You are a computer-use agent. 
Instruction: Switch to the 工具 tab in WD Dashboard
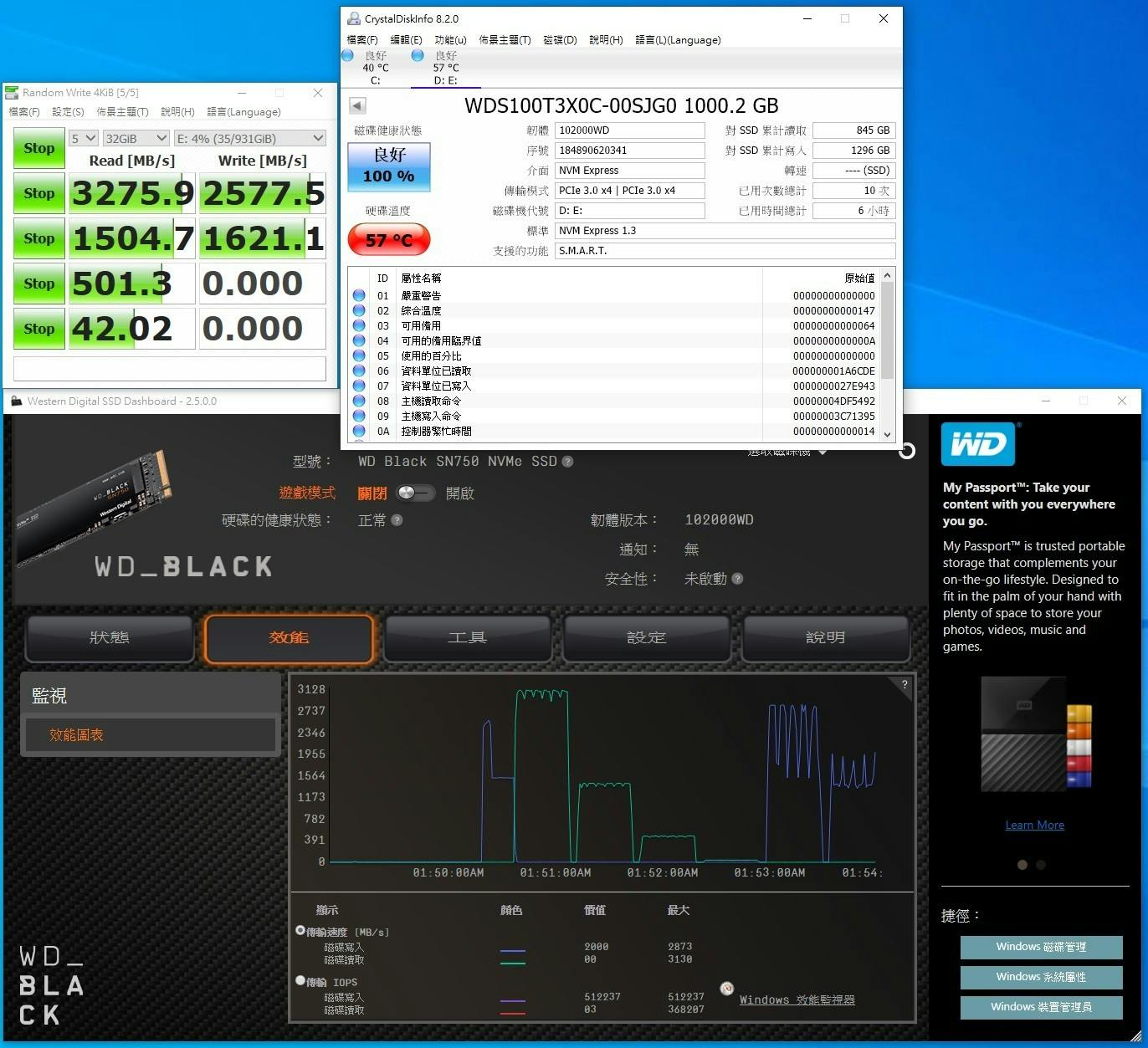pyautogui.click(x=467, y=637)
